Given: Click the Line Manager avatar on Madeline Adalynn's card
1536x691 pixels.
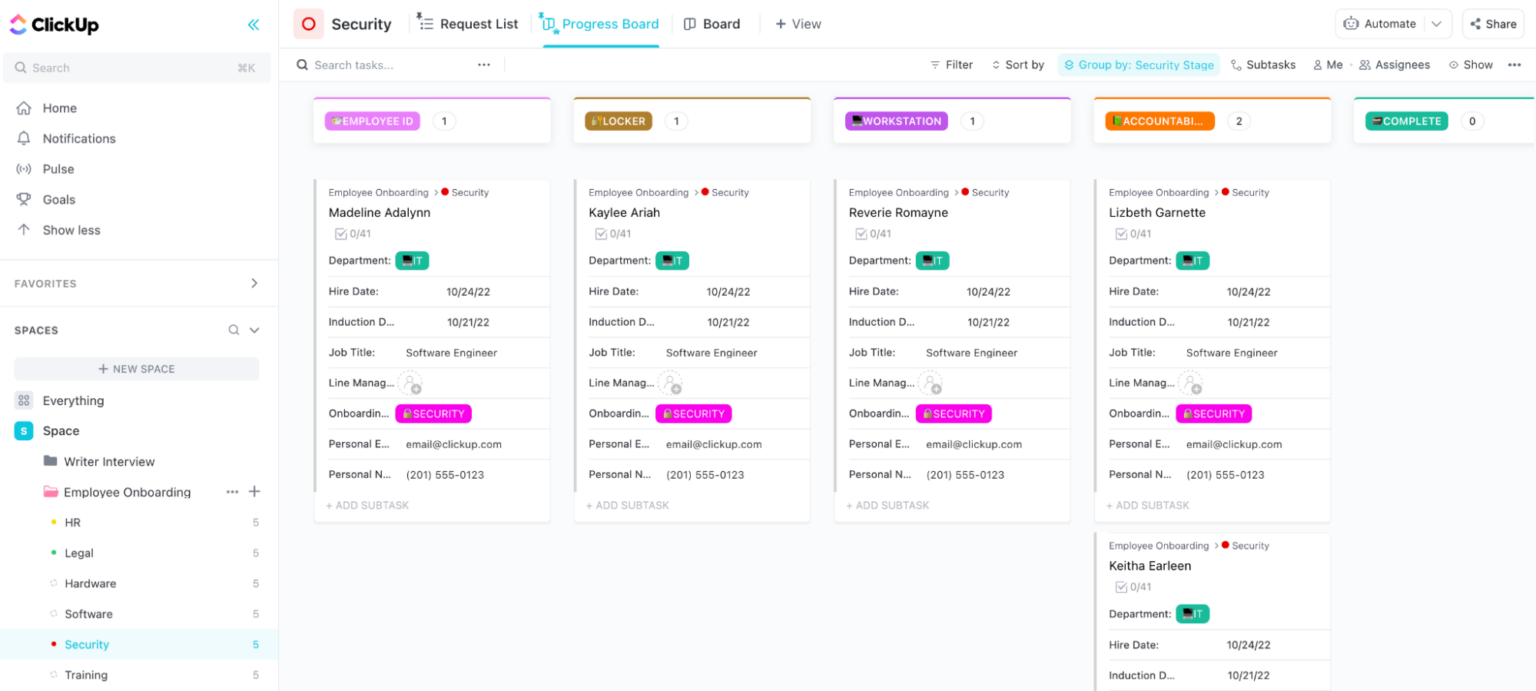Looking at the screenshot, I should pos(410,382).
